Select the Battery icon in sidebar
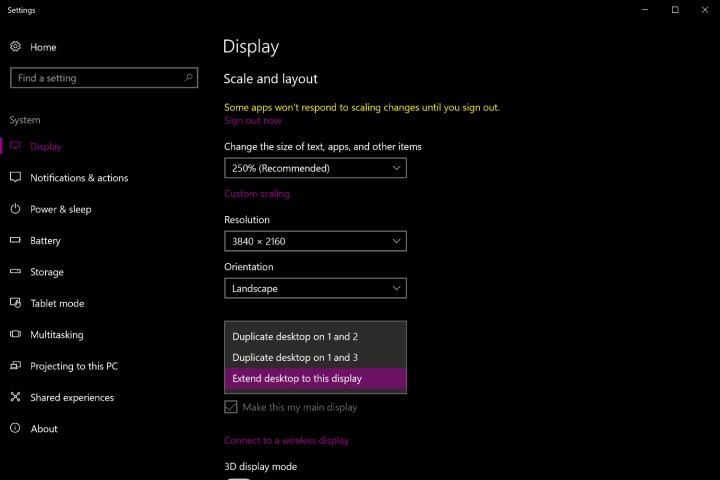720x480 pixels. 15,241
